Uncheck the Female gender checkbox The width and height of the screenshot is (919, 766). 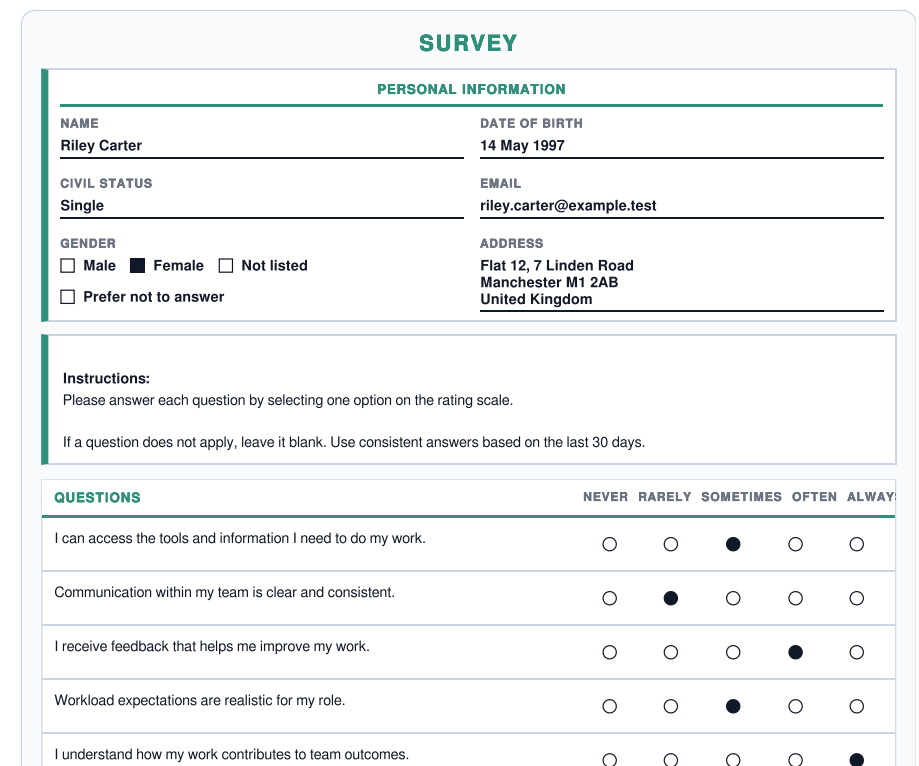[138, 266]
